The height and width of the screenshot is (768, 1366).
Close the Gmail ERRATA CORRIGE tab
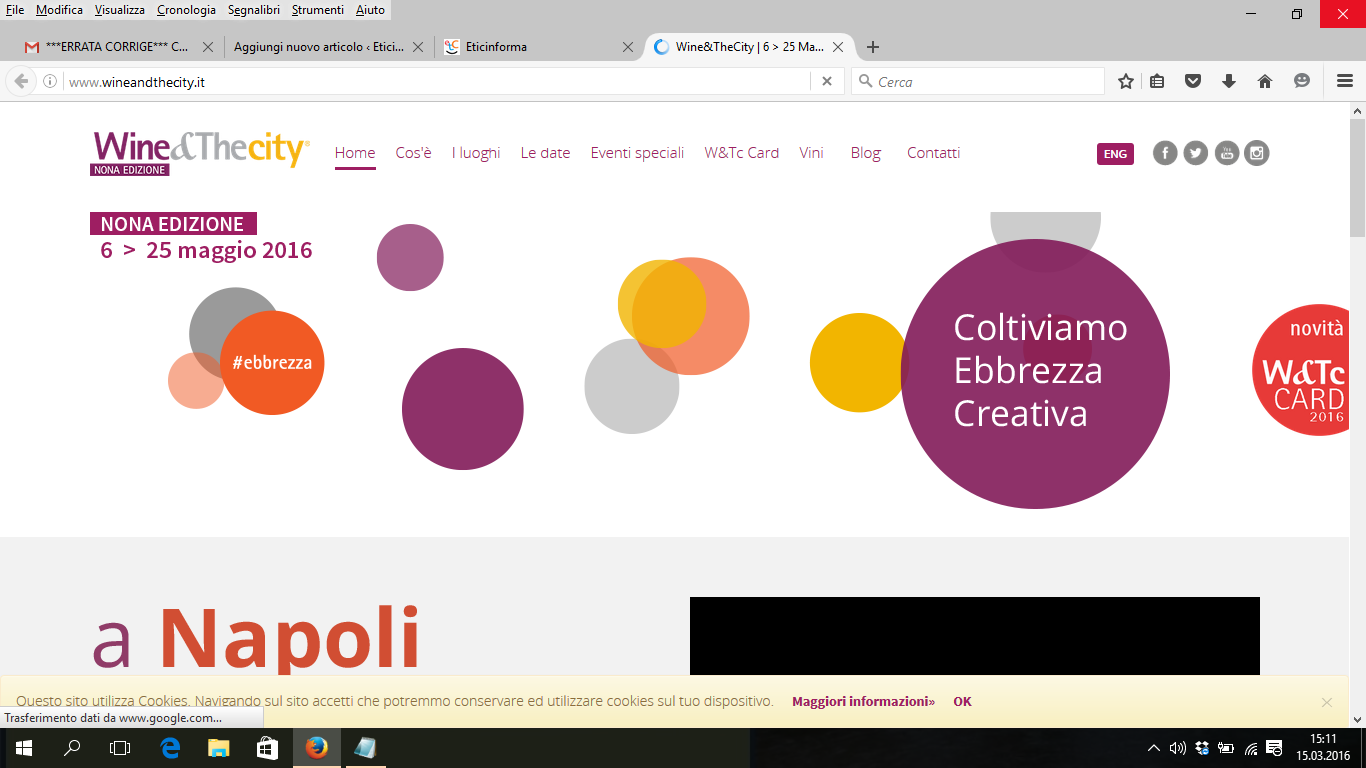(208, 47)
